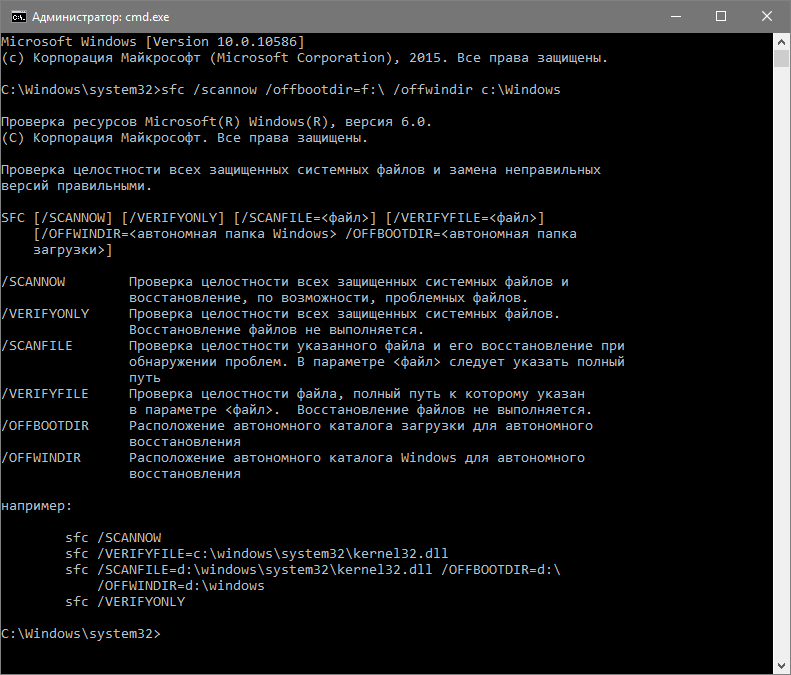Maximize the command prompt window
Screen dimensions: 791x675
pos(718,16)
